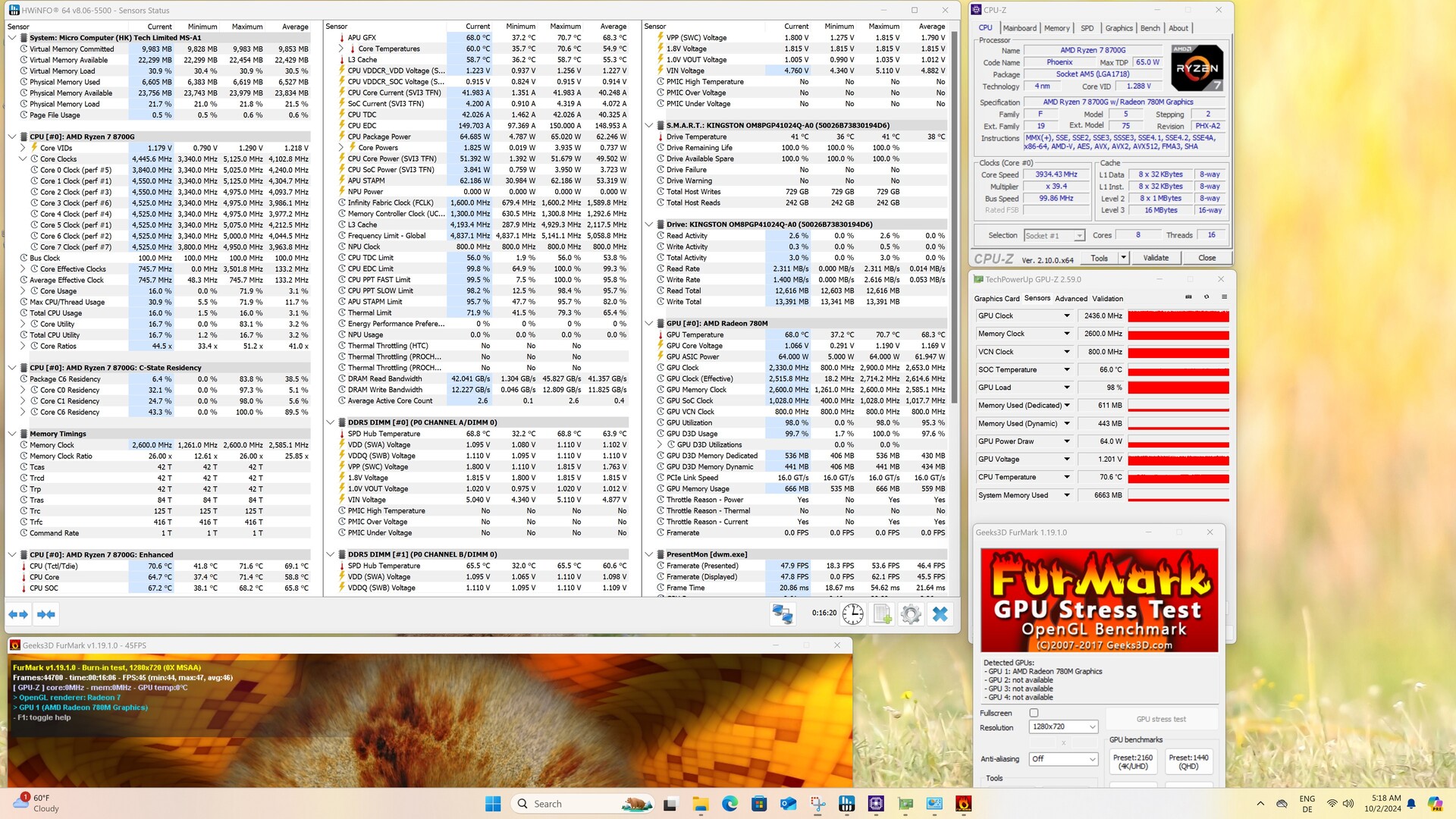Click the log file with plus icon
Viewport: 1456px width, 819px height.
[x=882, y=614]
